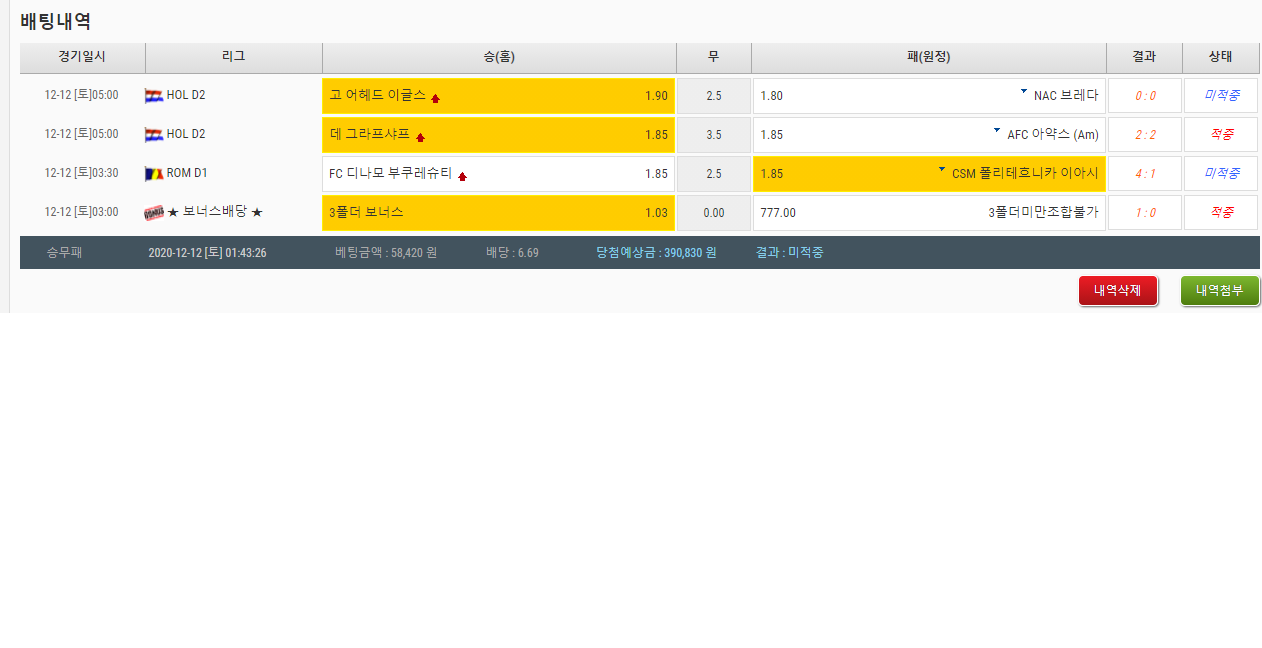Click the 패(원정) column header
This screenshot has width=1262, height=648.
pos(928,57)
